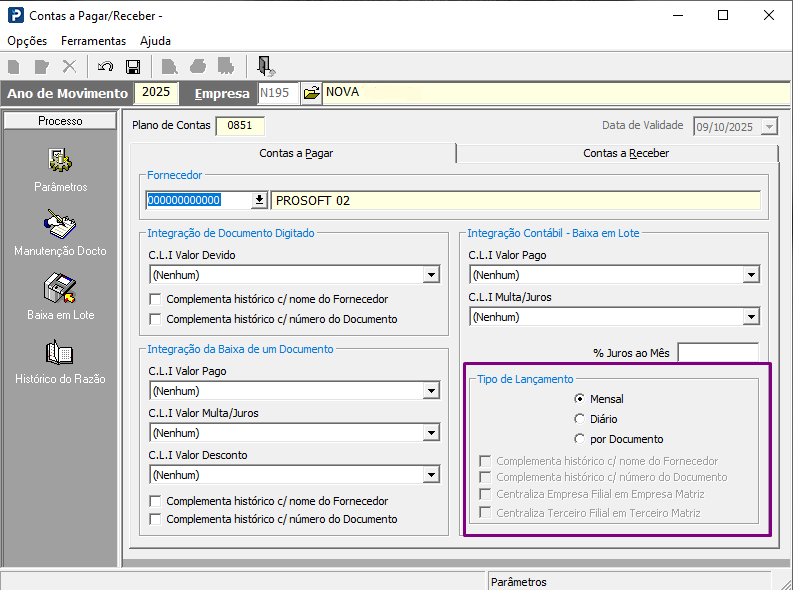Click the % Juros ao Mês field
The width and height of the screenshot is (793, 590).
click(717, 353)
